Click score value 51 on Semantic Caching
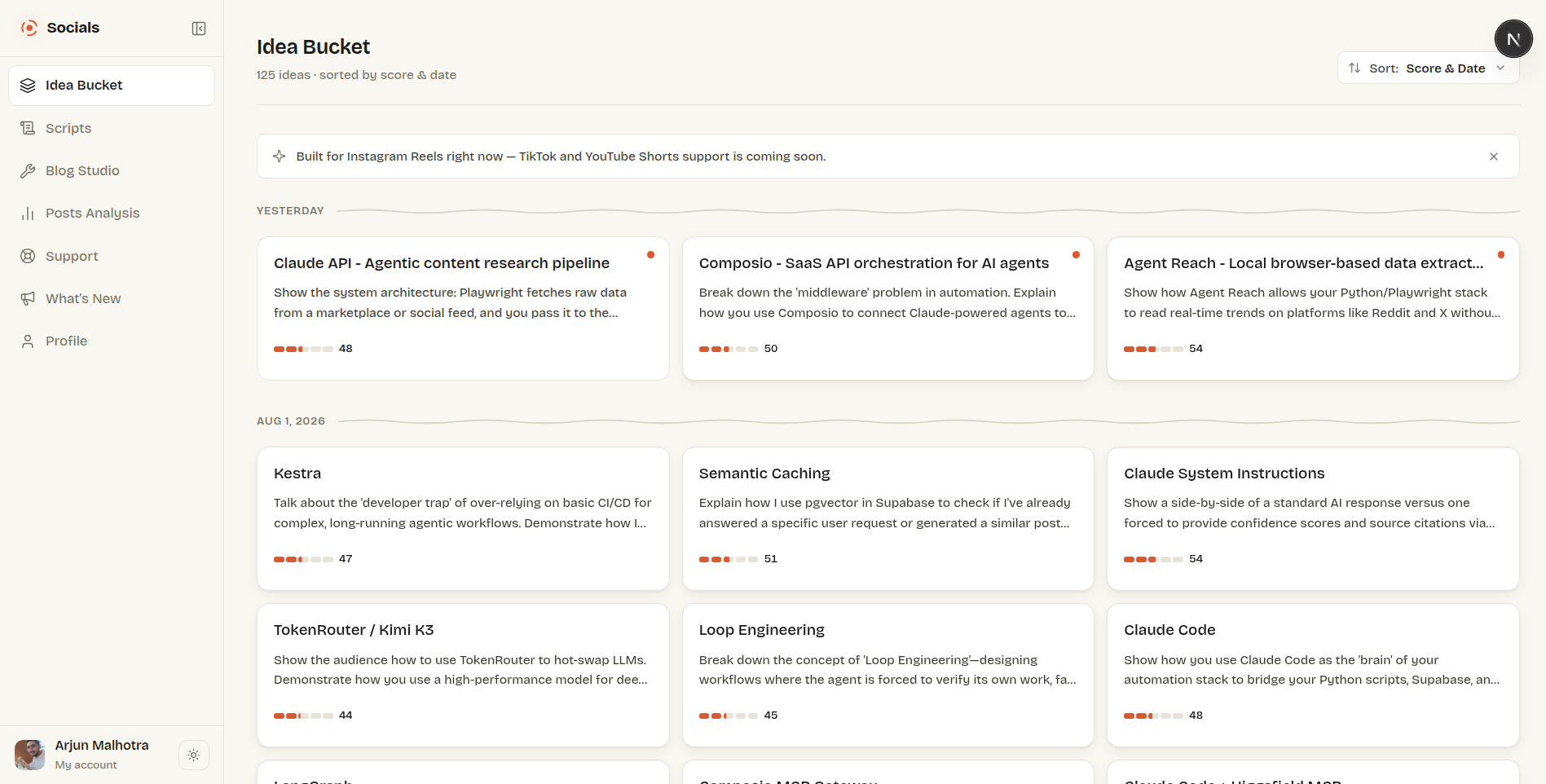1546x784 pixels. [x=771, y=559]
